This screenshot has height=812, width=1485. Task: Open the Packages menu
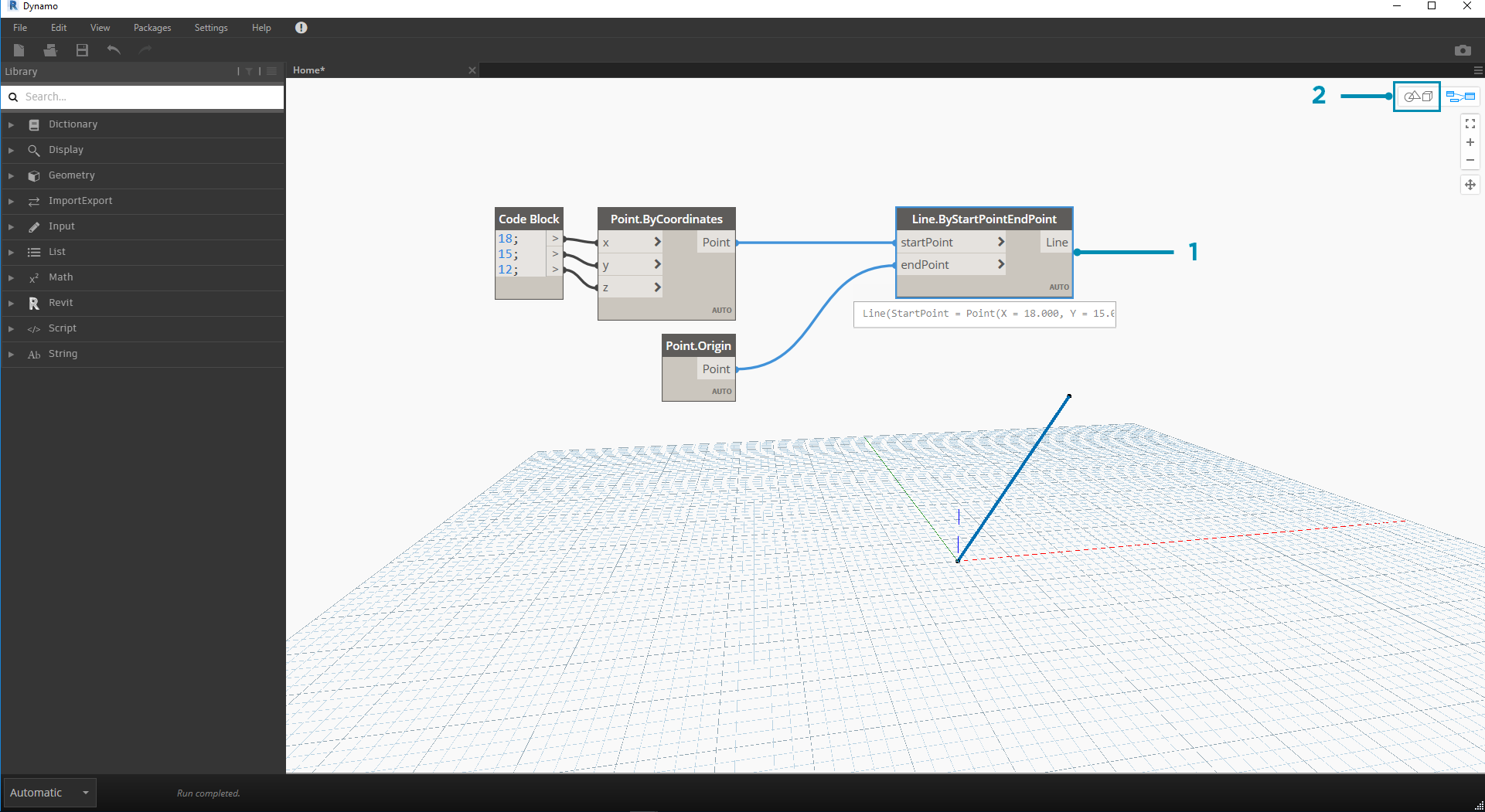pos(152,28)
